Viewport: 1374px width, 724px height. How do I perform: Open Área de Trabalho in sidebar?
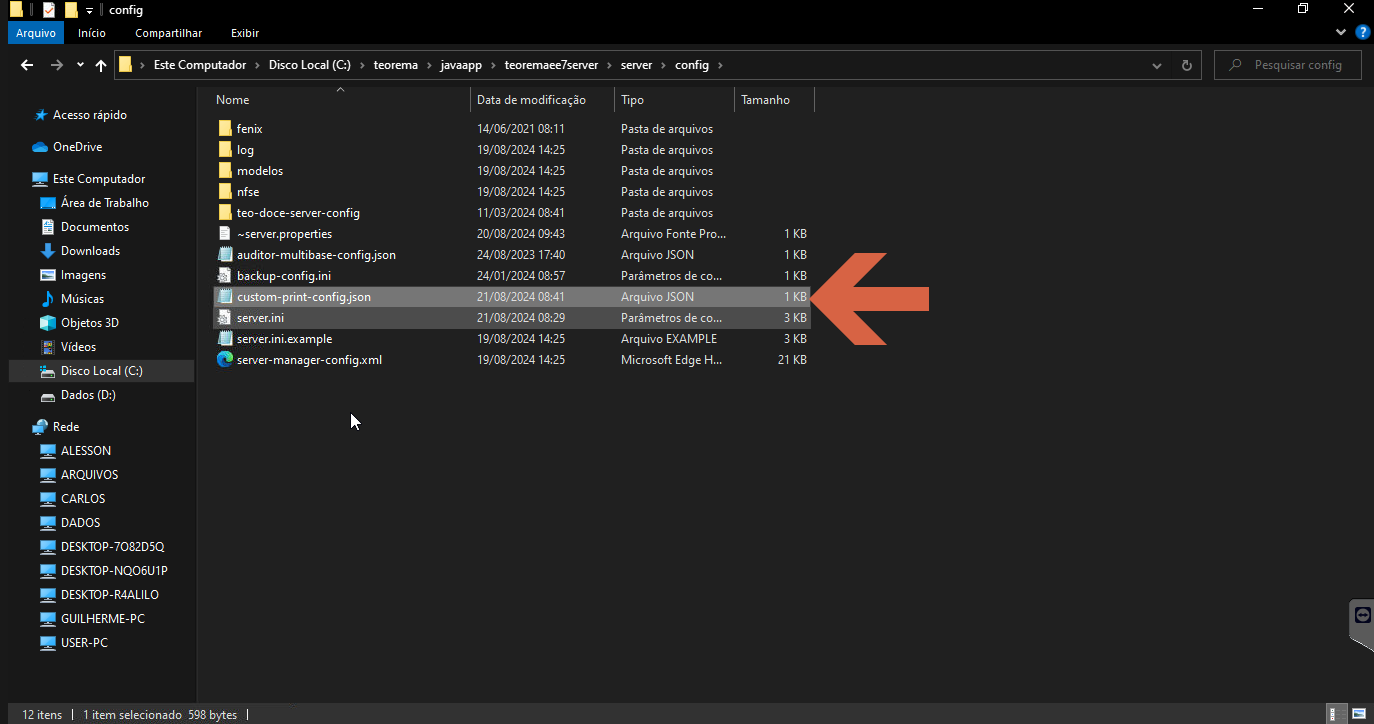(104, 203)
